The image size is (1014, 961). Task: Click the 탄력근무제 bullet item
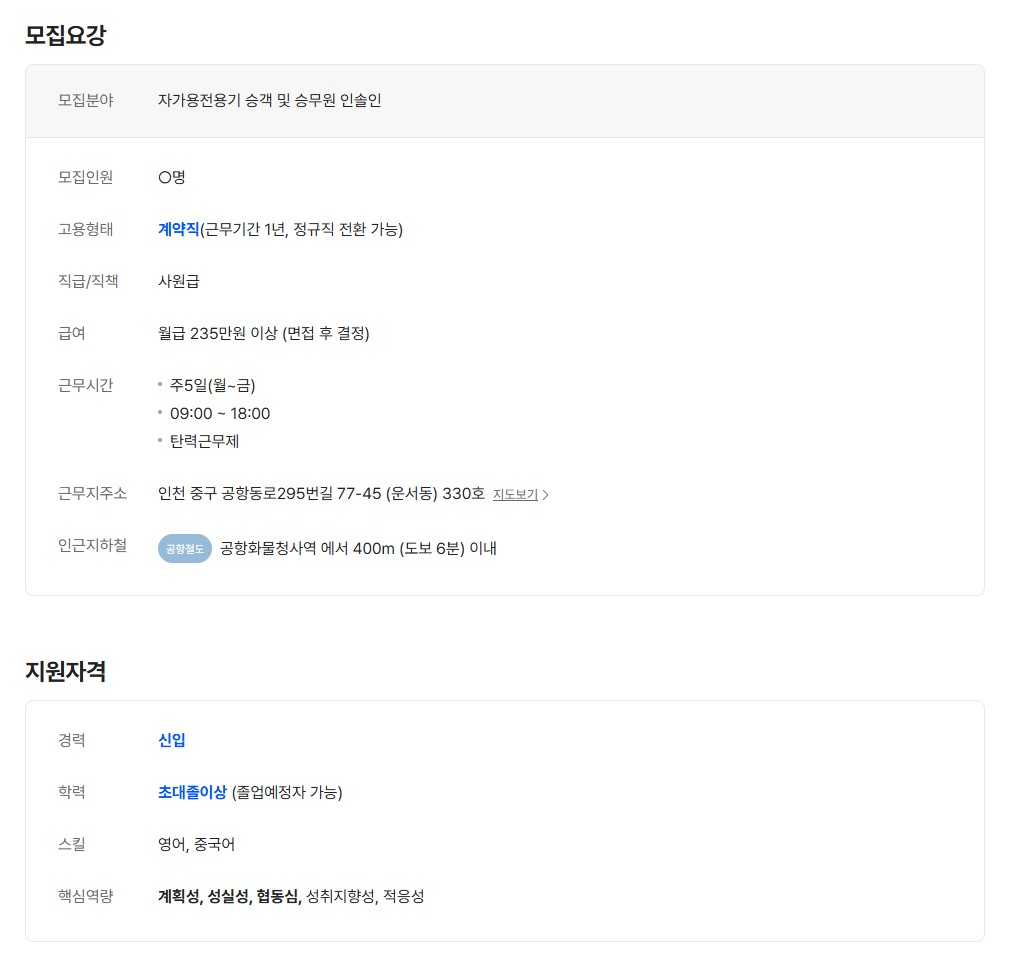click(204, 441)
